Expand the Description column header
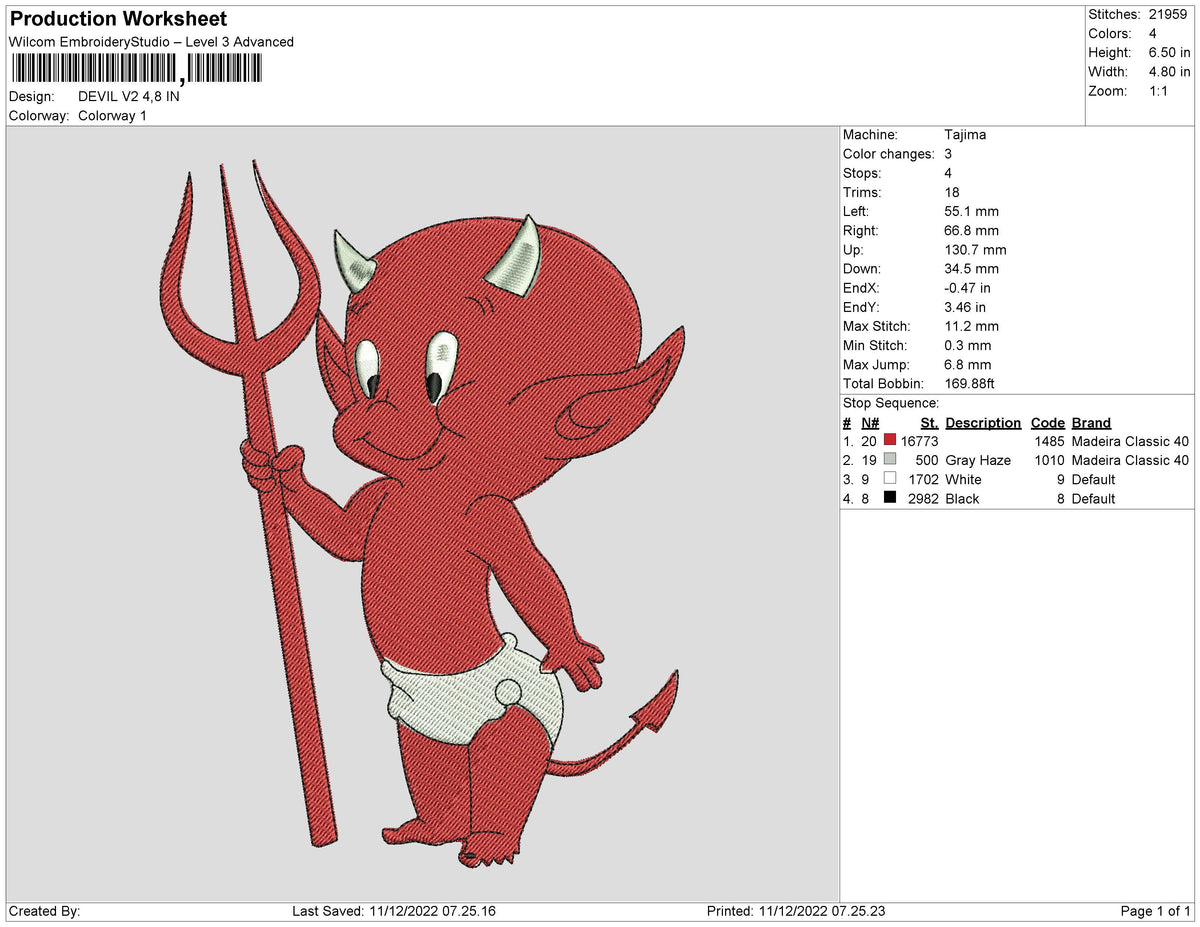Viewport: 1200px width, 927px height. tap(983, 422)
